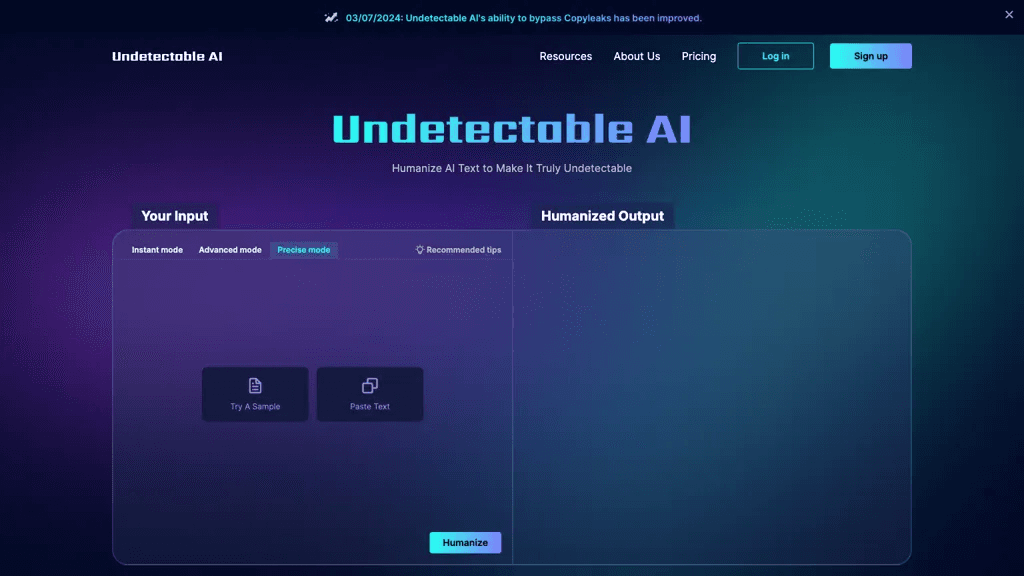The width and height of the screenshot is (1024, 576).
Task: Open the Resources menu
Action: pyautogui.click(x=566, y=56)
